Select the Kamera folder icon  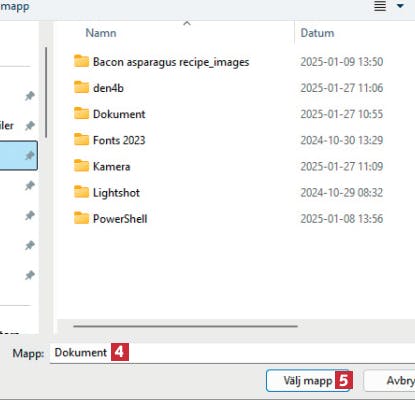(81, 166)
